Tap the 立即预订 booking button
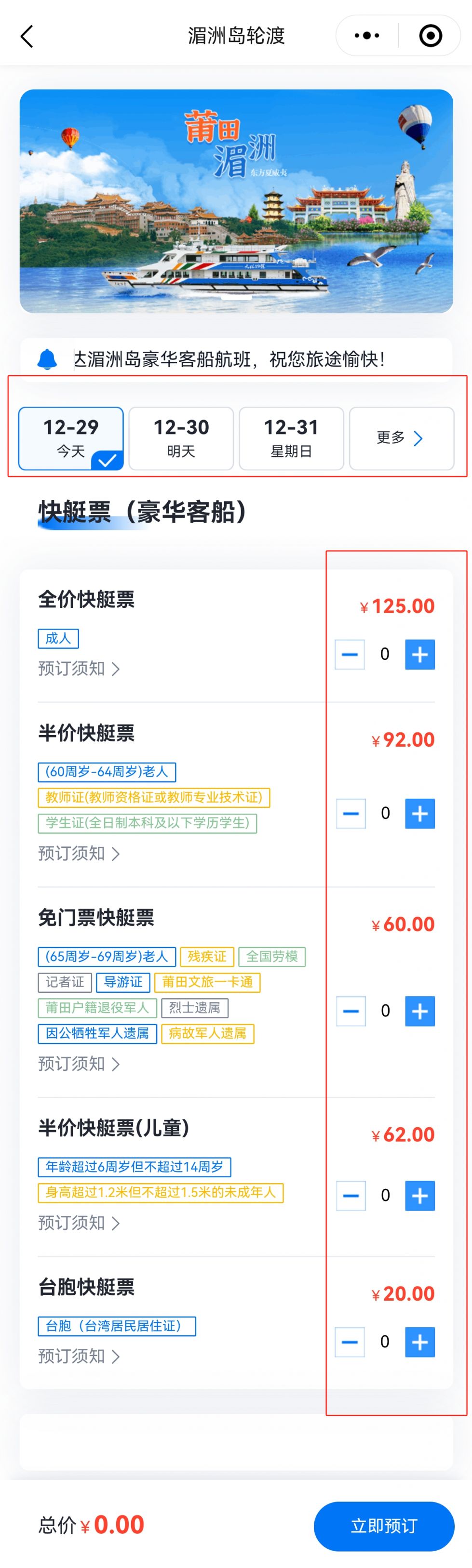Image resolution: width=472 pixels, height=1568 pixels. point(384,1526)
